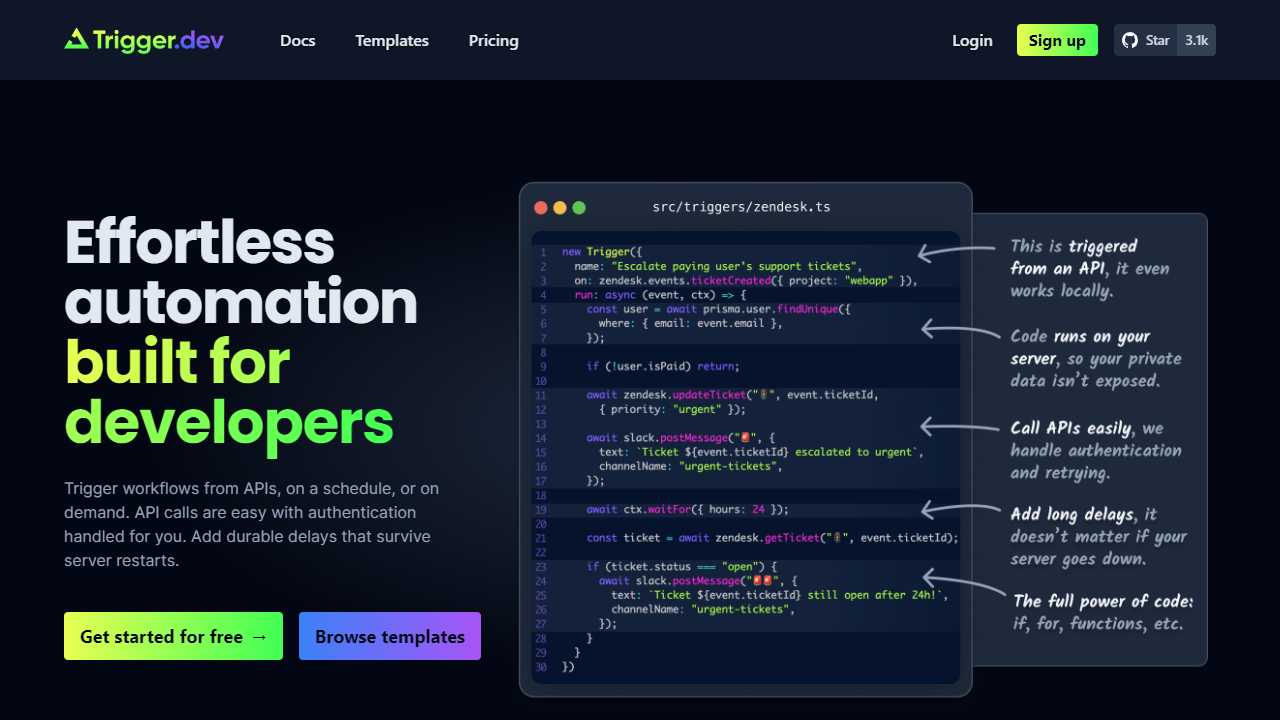This screenshot has height=720, width=1280.
Task: Go to the Pricing page
Action: 494,41
